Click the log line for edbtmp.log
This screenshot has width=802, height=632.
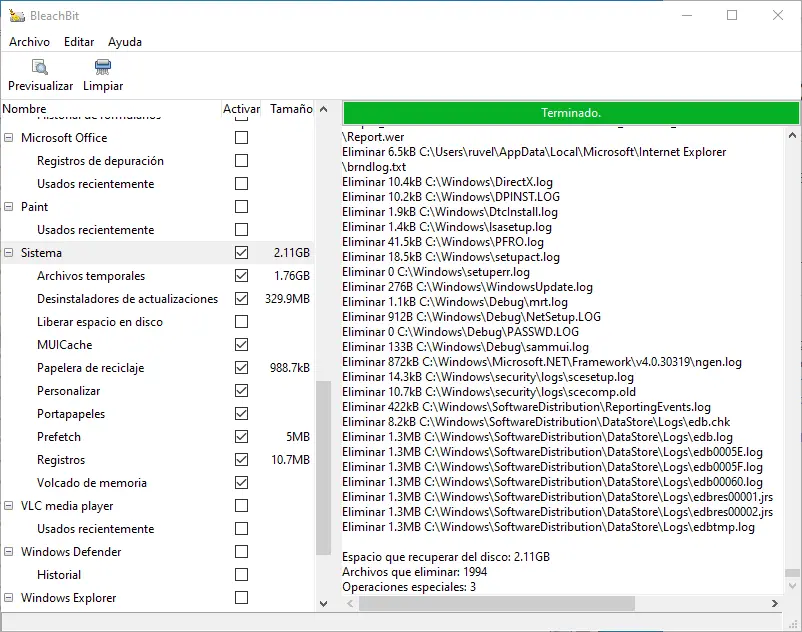point(548,527)
